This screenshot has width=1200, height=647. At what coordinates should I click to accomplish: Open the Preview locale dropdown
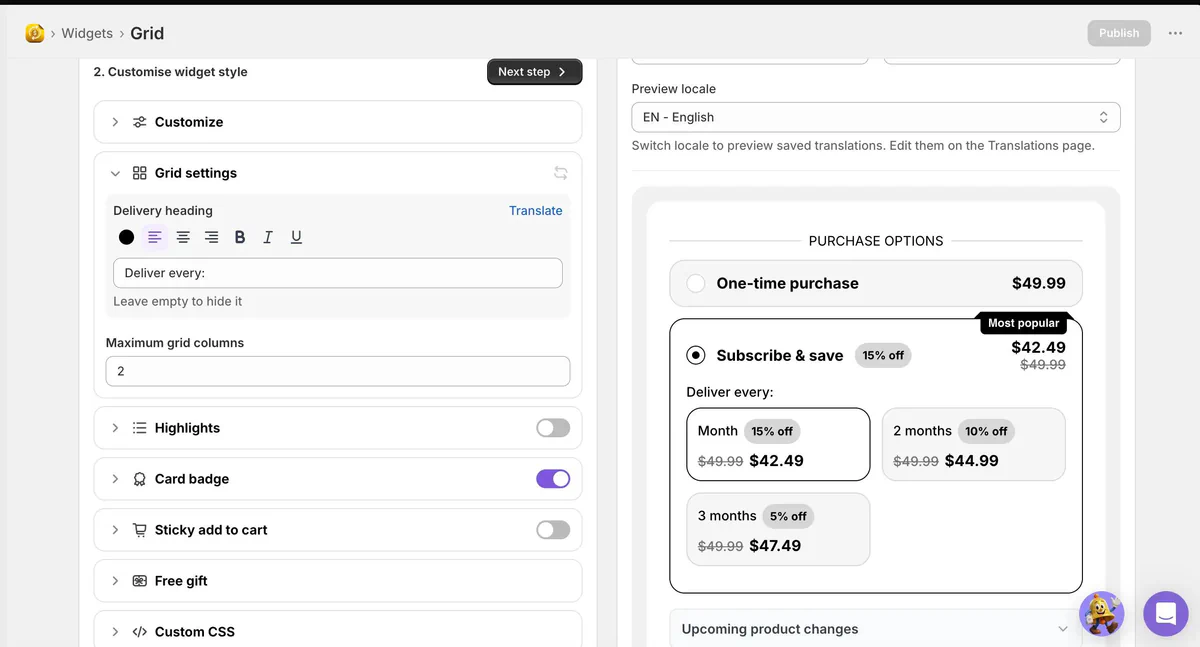click(x=876, y=117)
